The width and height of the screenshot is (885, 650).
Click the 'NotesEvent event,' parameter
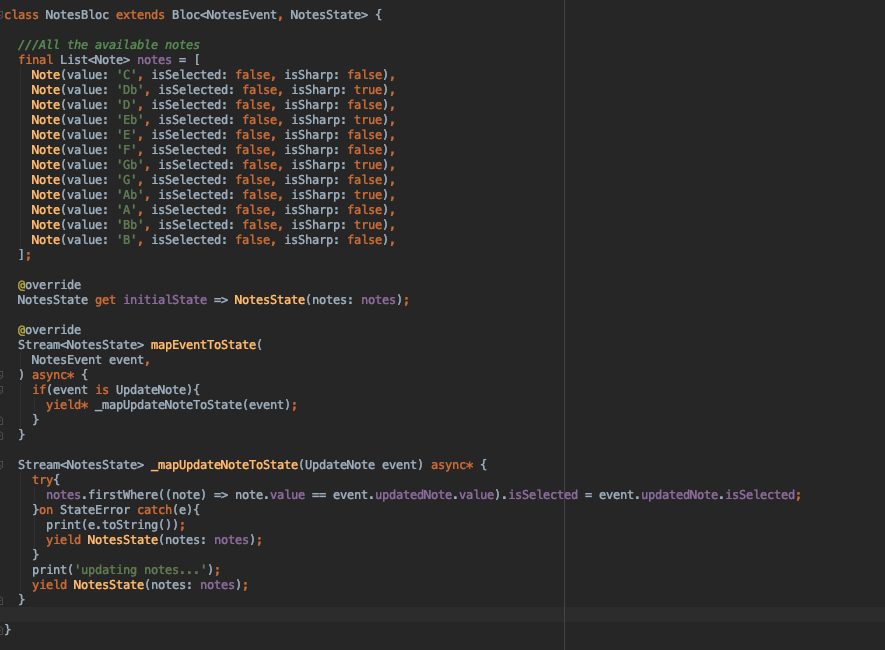click(91, 360)
